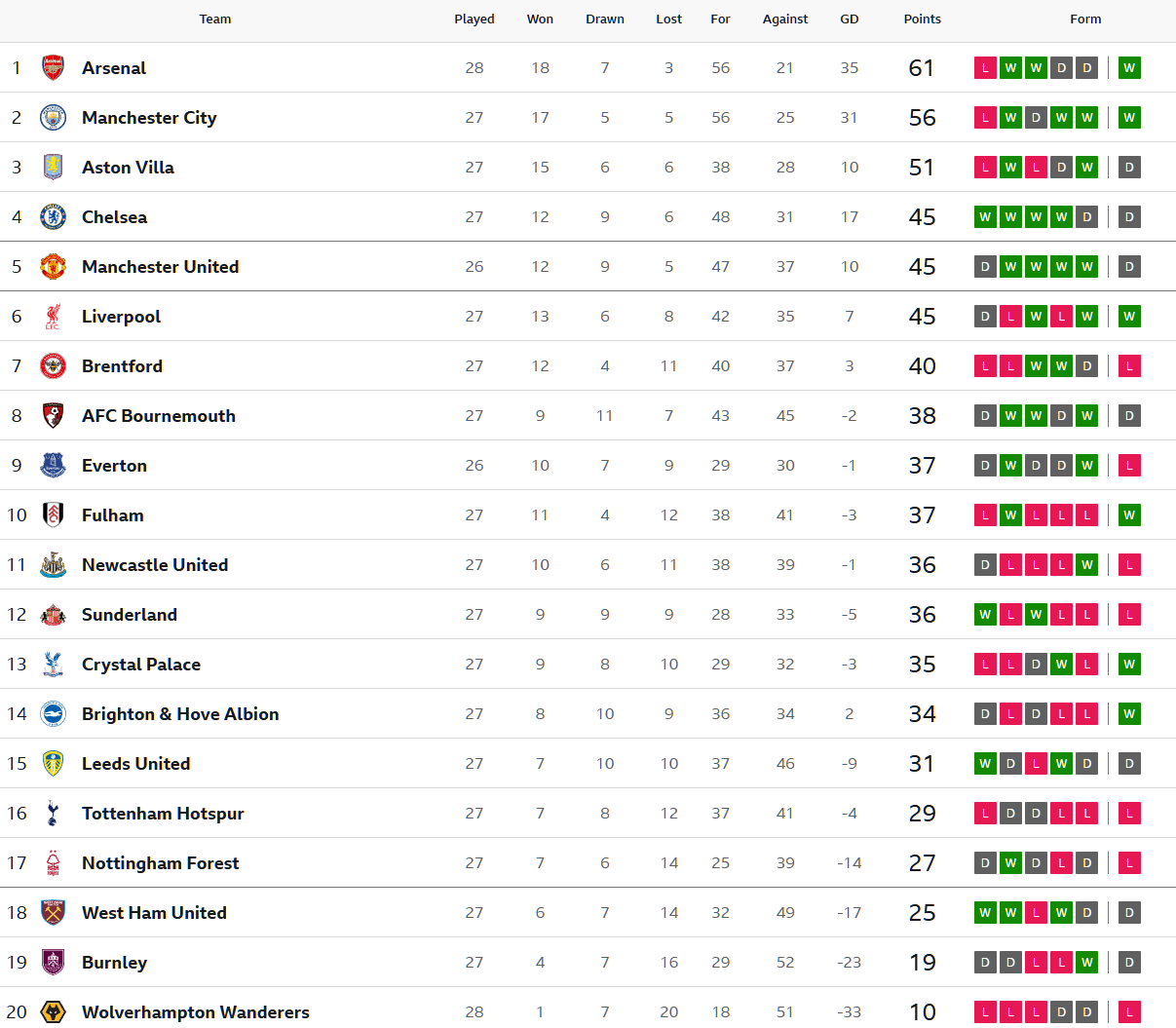Click the Points column header

pyautogui.click(x=922, y=19)
